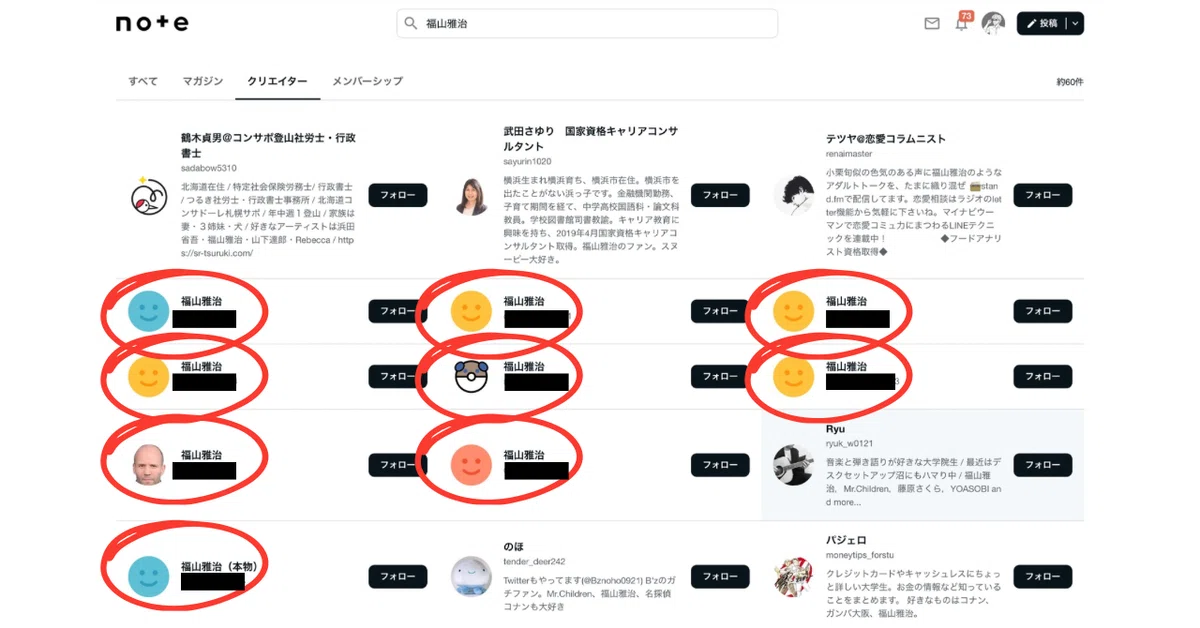The width and height of the screenshot is (1200, 628).
Task: Open the note logo home link
Action: coord(152,23)
